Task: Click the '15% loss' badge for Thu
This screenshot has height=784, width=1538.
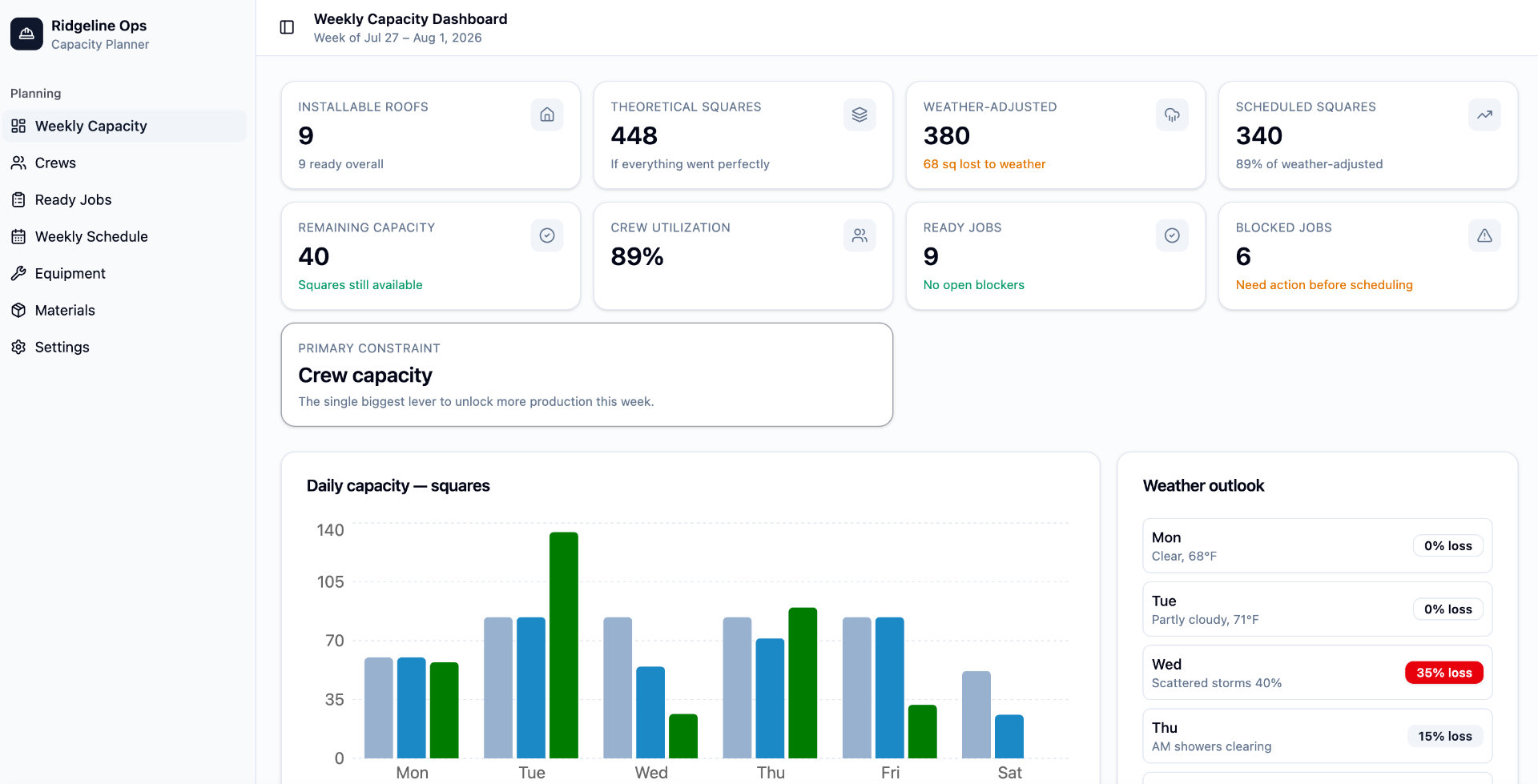Action: [1445, 736]
